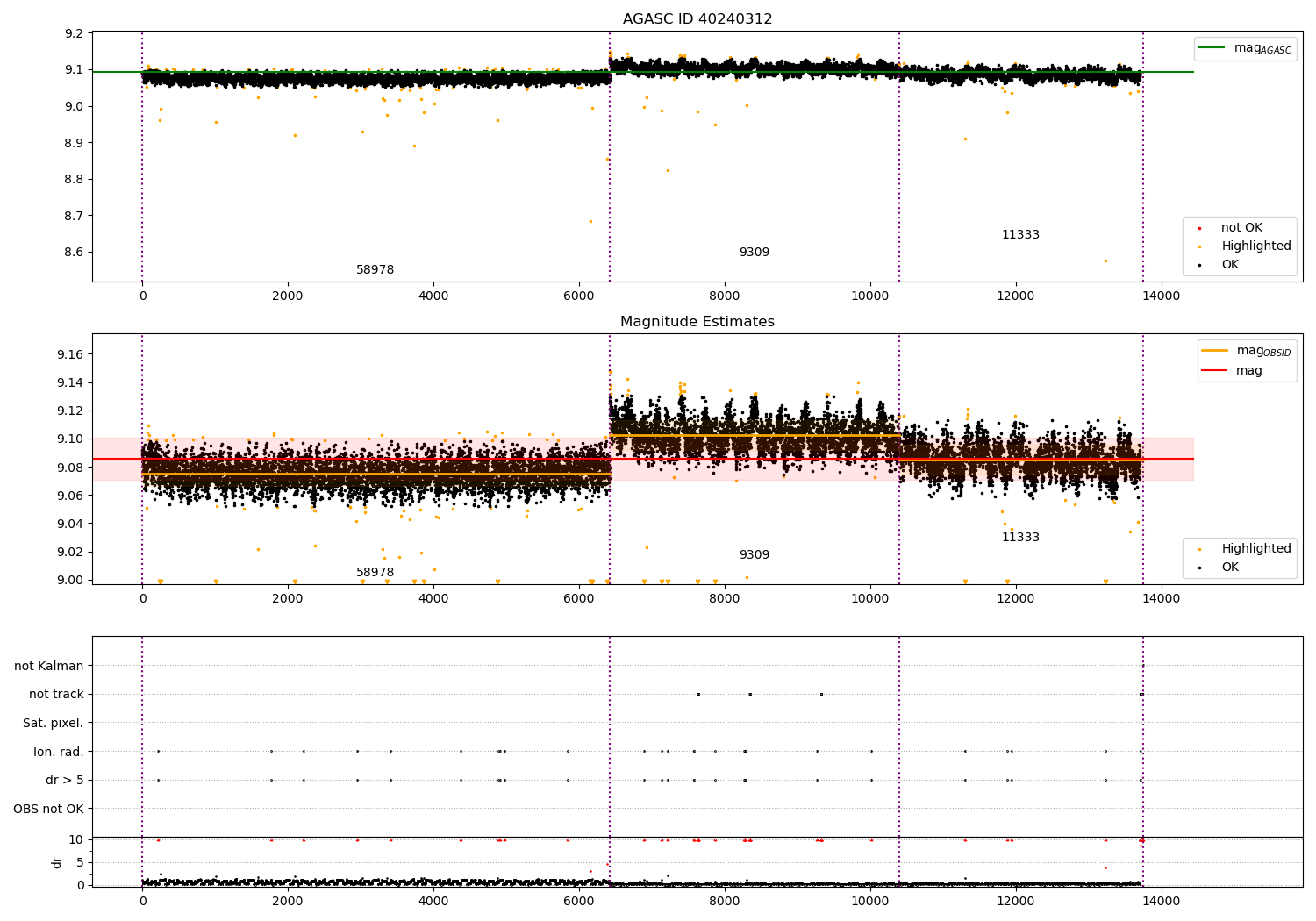Screen dimensions: 1316x921
Task: Click the '9.04' y-axis tick of the middle plot
Action: click(72, 524)
